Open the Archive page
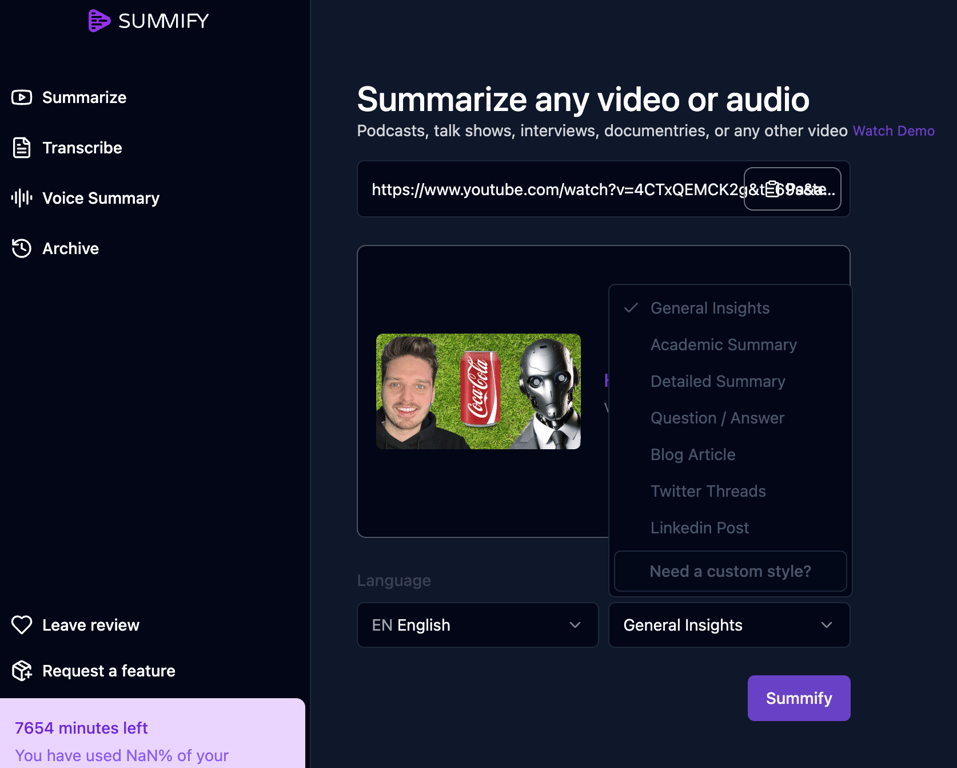Image resolution: width=957 pixels, height=768 pixels. pyautogui.click(x=70, y=248)
